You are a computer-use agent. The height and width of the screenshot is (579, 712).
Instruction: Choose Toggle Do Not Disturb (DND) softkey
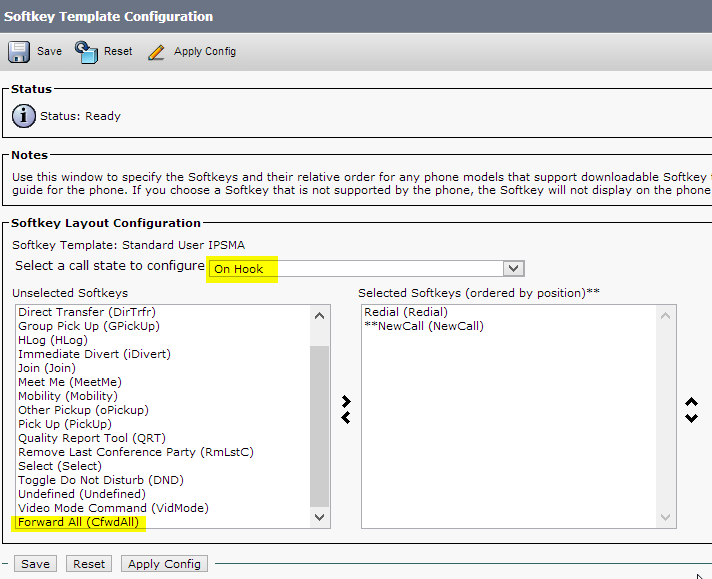pyautogui.click(x=101, y=480)
